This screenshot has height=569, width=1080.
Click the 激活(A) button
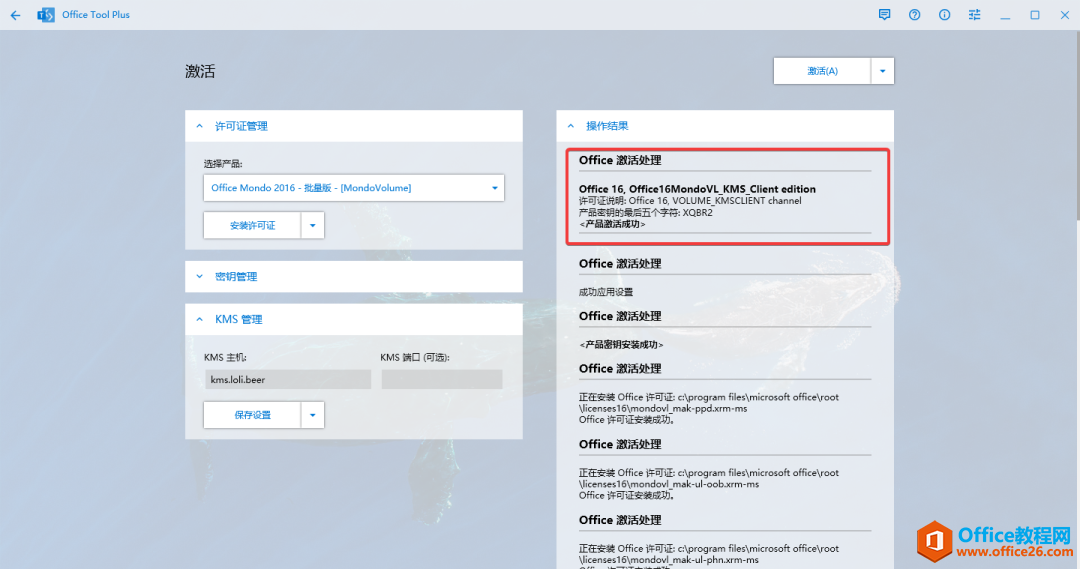click(x=822, y=71)
